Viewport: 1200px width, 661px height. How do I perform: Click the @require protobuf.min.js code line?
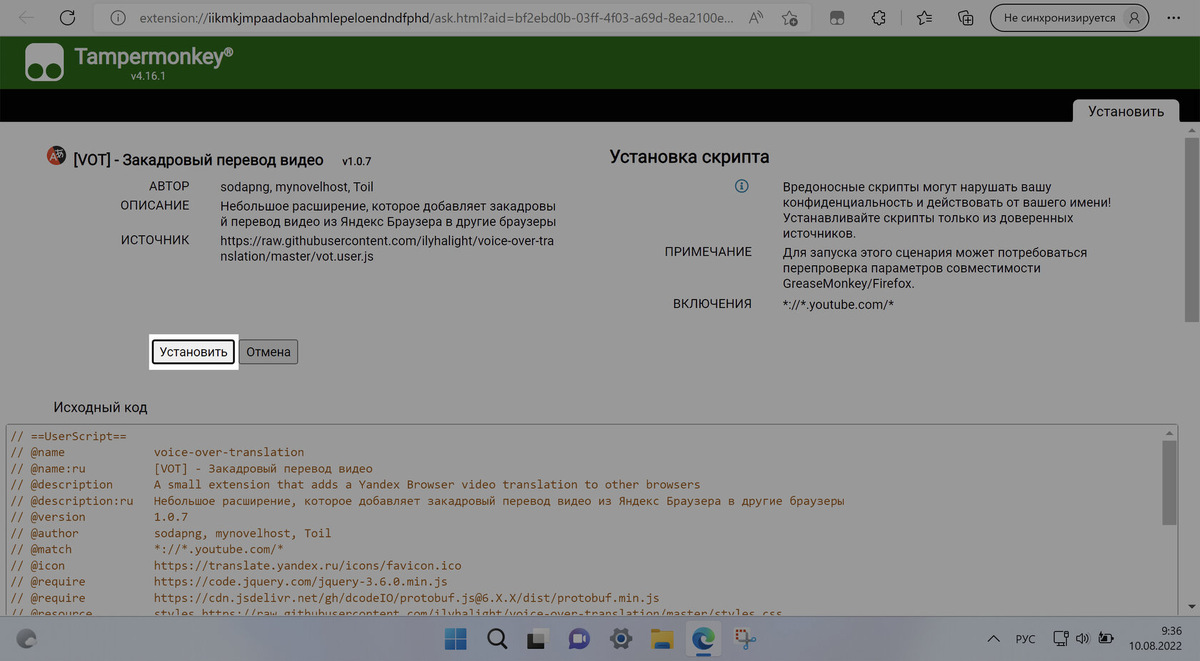click(x=334, y=597)
